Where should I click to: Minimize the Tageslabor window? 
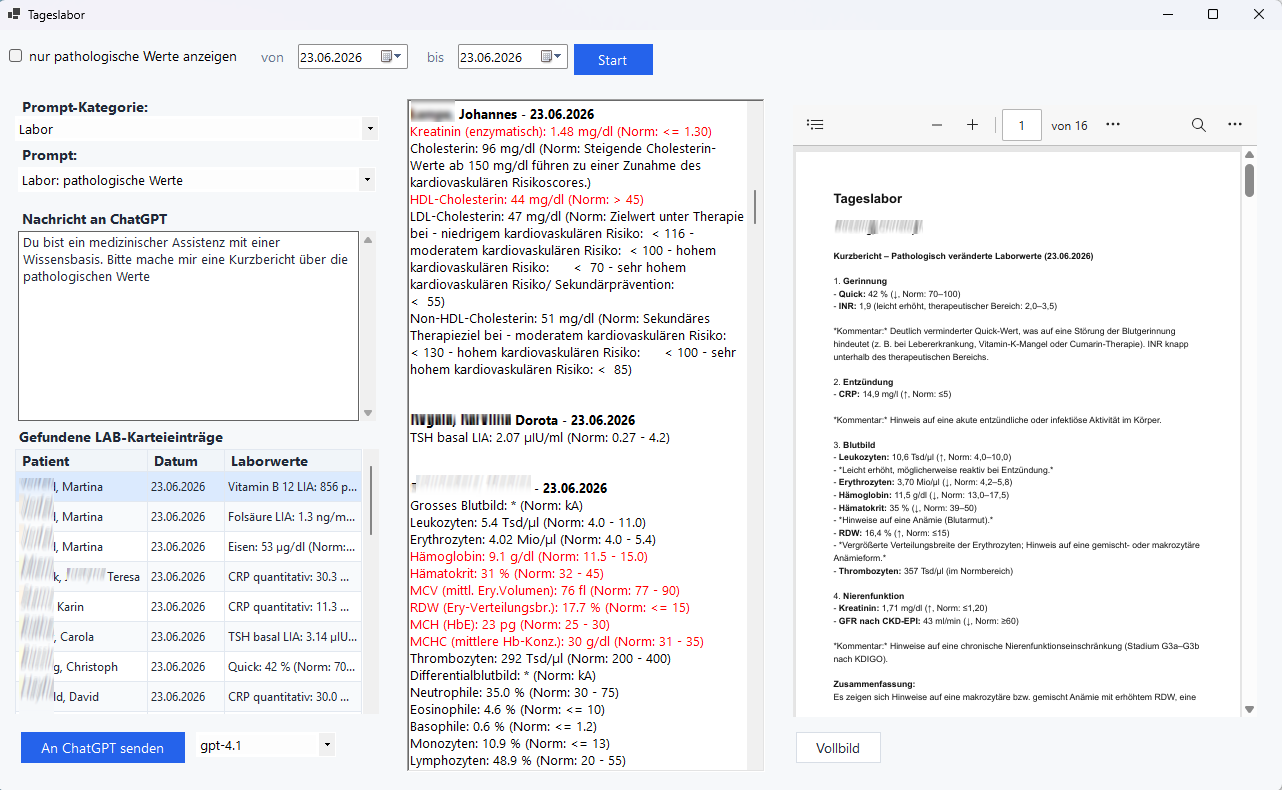[x=1167, y=14]
